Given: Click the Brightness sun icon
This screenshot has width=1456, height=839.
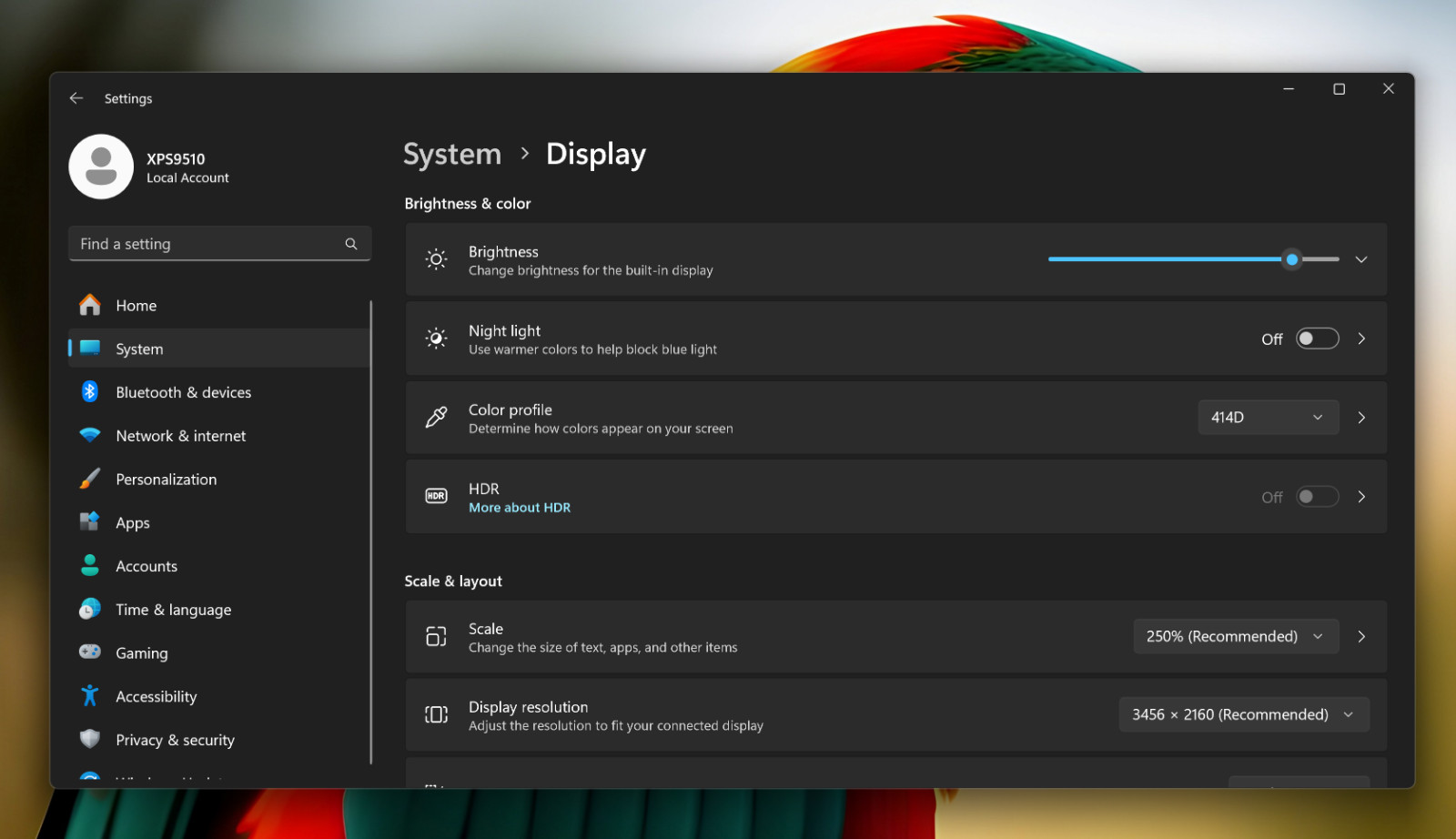Looking at the screenshot, I should tap(437, 260).
